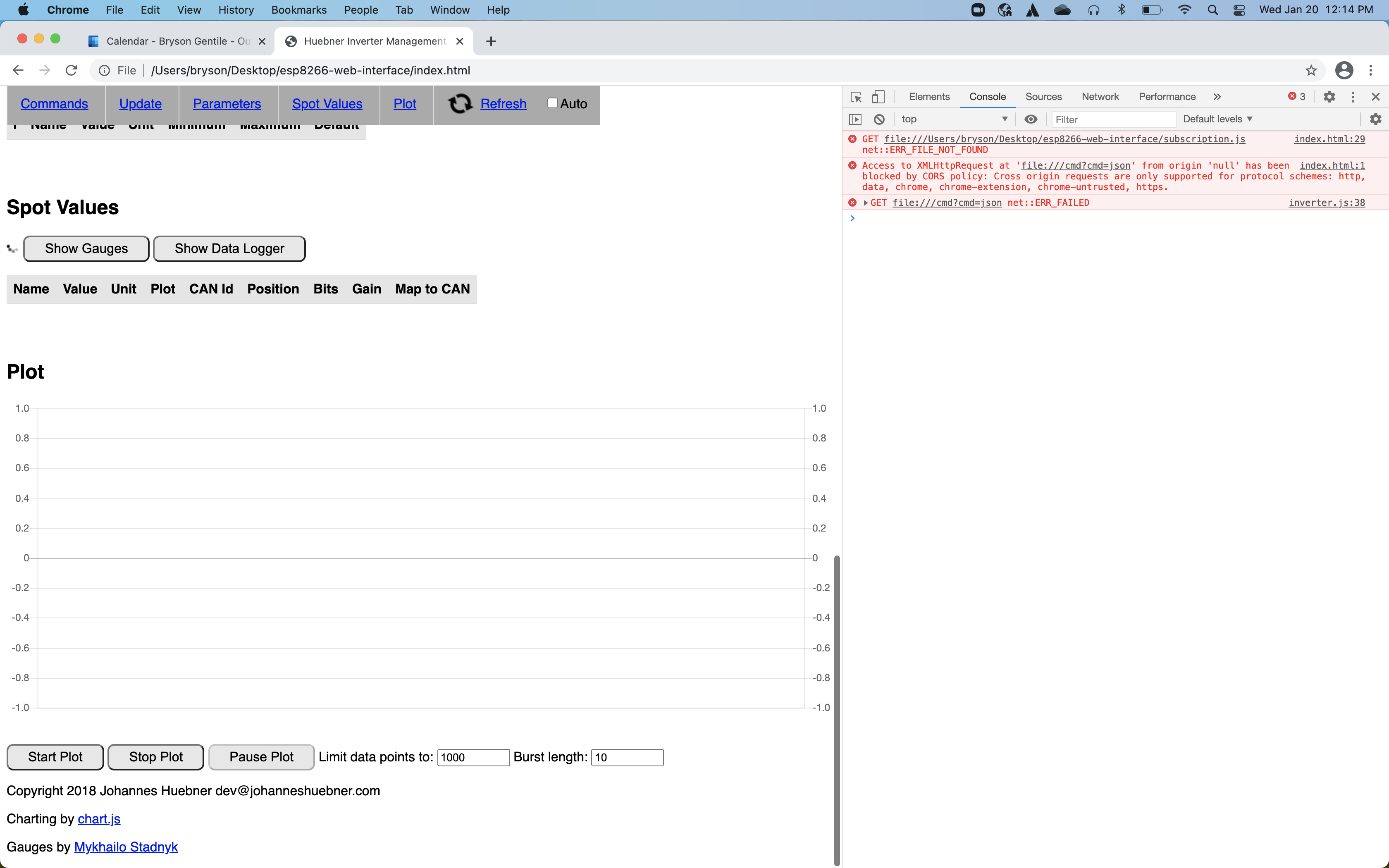The image size is (1389, 868).
Task: Click the Burst length input field
Action: coord(627,757)
